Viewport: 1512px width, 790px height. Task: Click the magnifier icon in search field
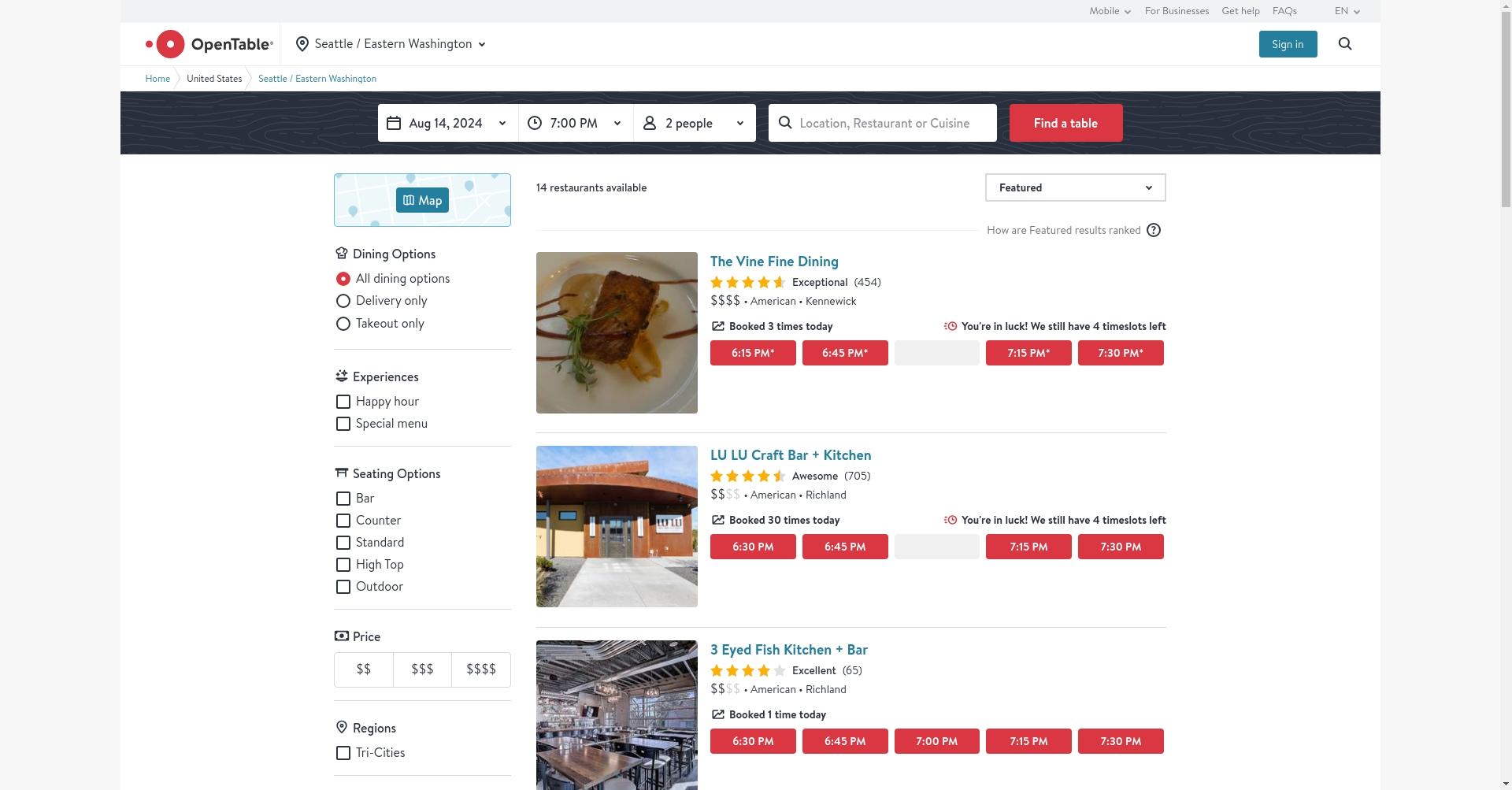pyautogui.click(x=785, y=123)
